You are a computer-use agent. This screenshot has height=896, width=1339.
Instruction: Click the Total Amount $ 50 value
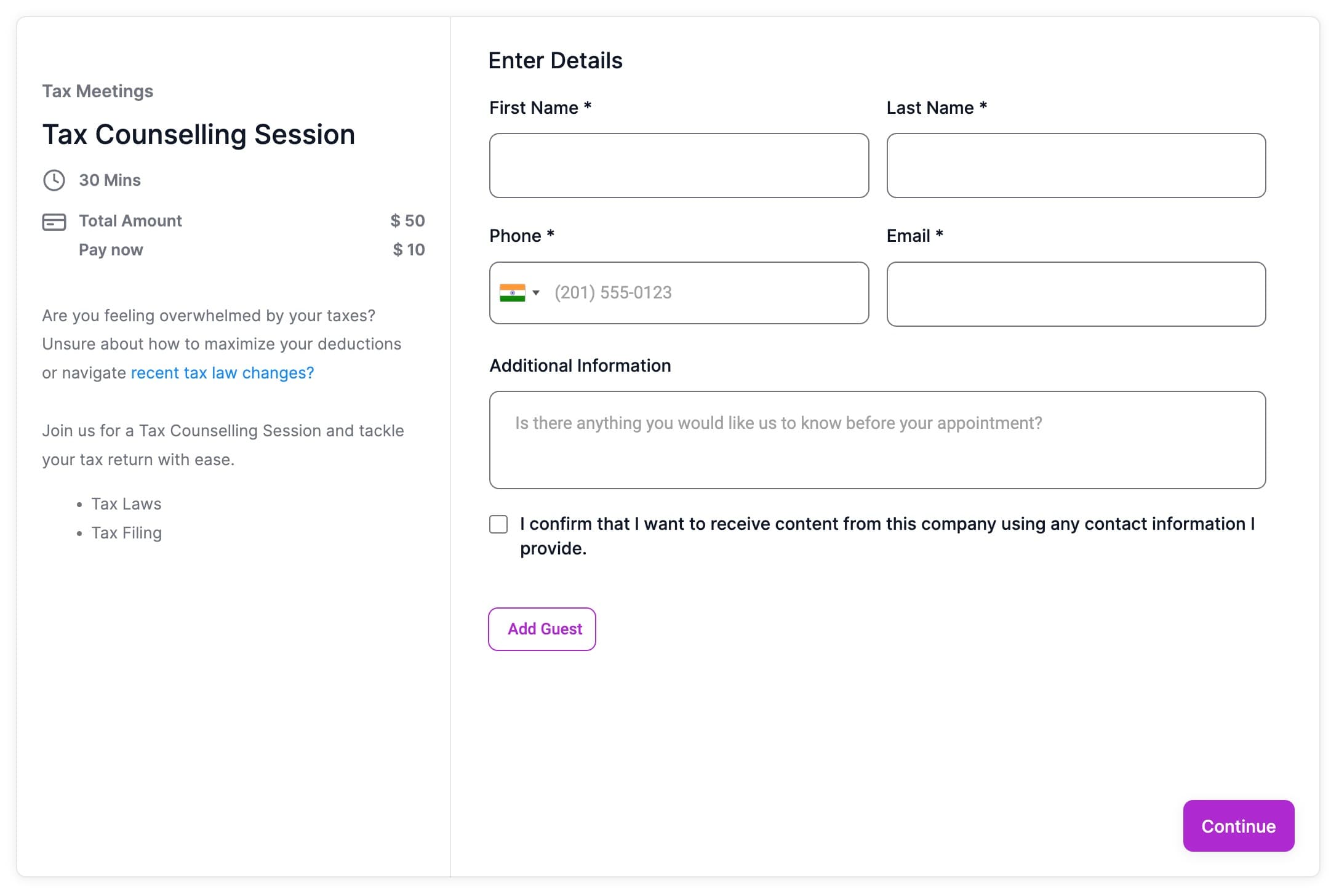pyautogui.click(x=407, y=221)
